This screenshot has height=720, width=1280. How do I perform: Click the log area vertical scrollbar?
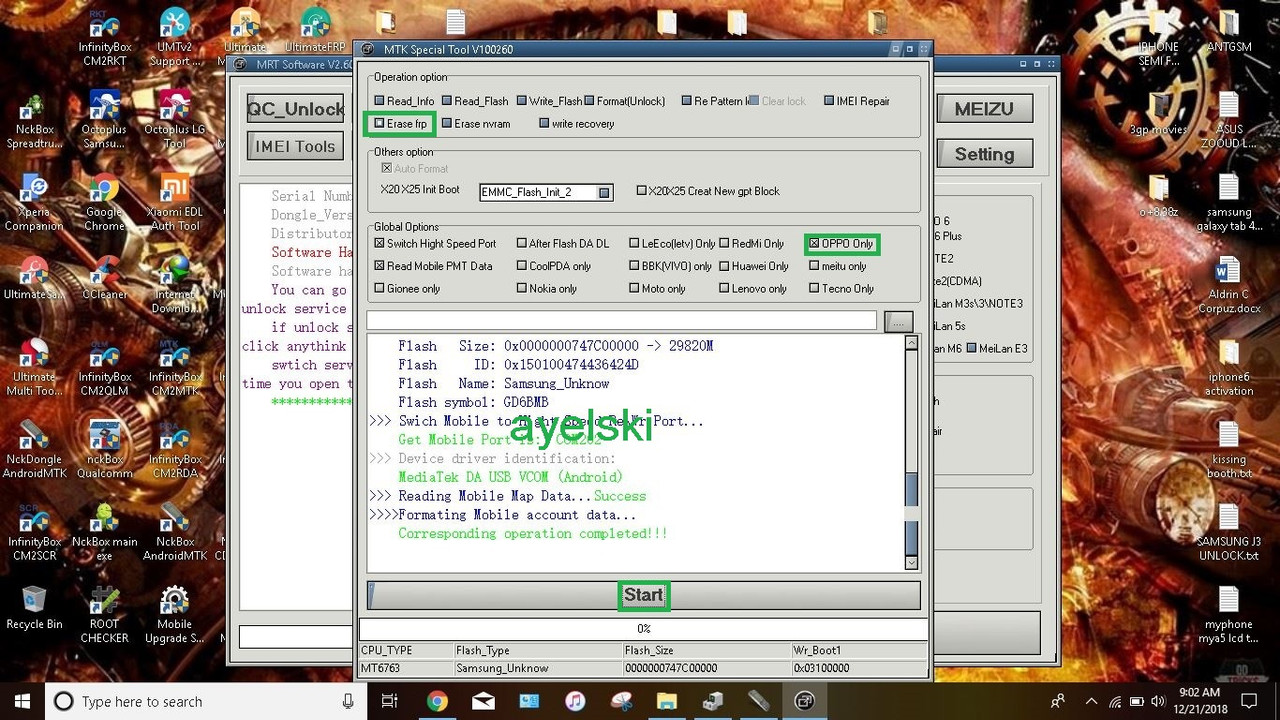point(911,453)
